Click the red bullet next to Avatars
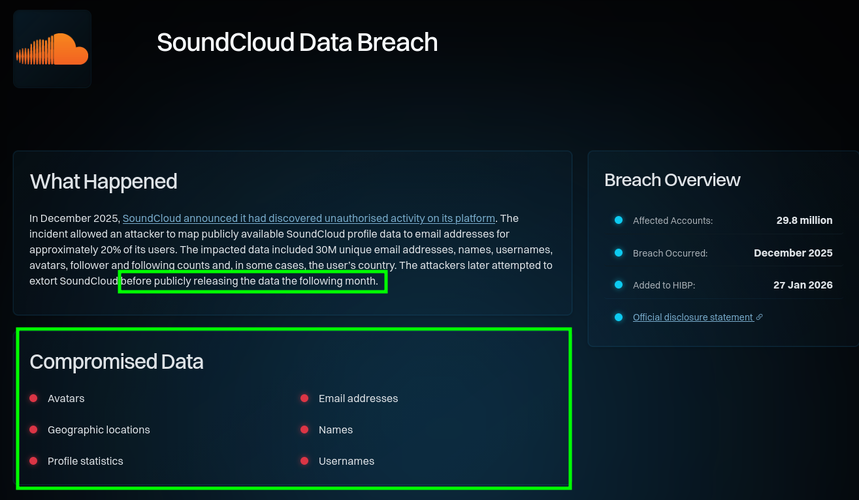Viewport: 859px width, 500px height. tap(33, 398)
